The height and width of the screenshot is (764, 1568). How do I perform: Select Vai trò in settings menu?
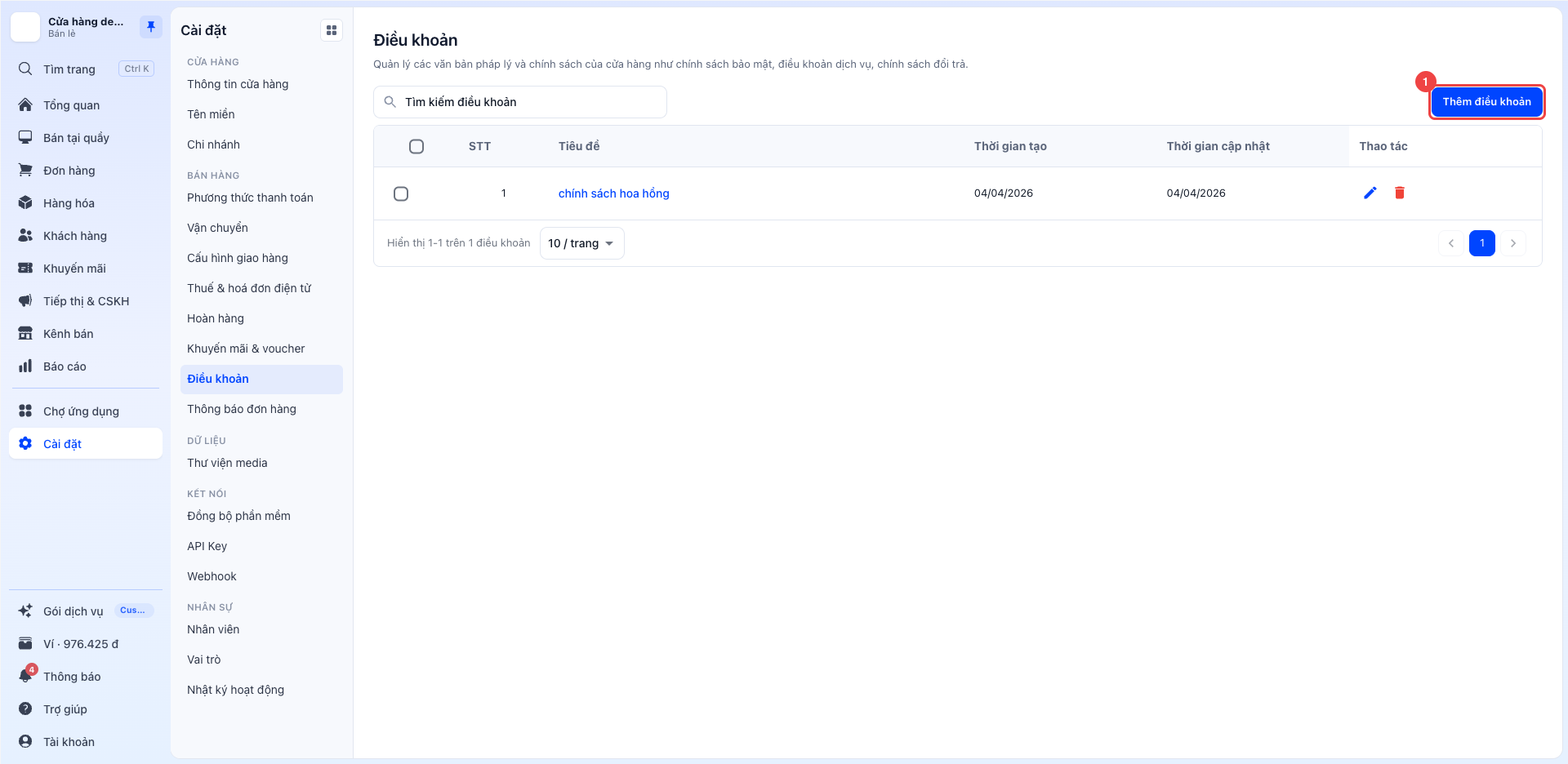coord(261,660)
